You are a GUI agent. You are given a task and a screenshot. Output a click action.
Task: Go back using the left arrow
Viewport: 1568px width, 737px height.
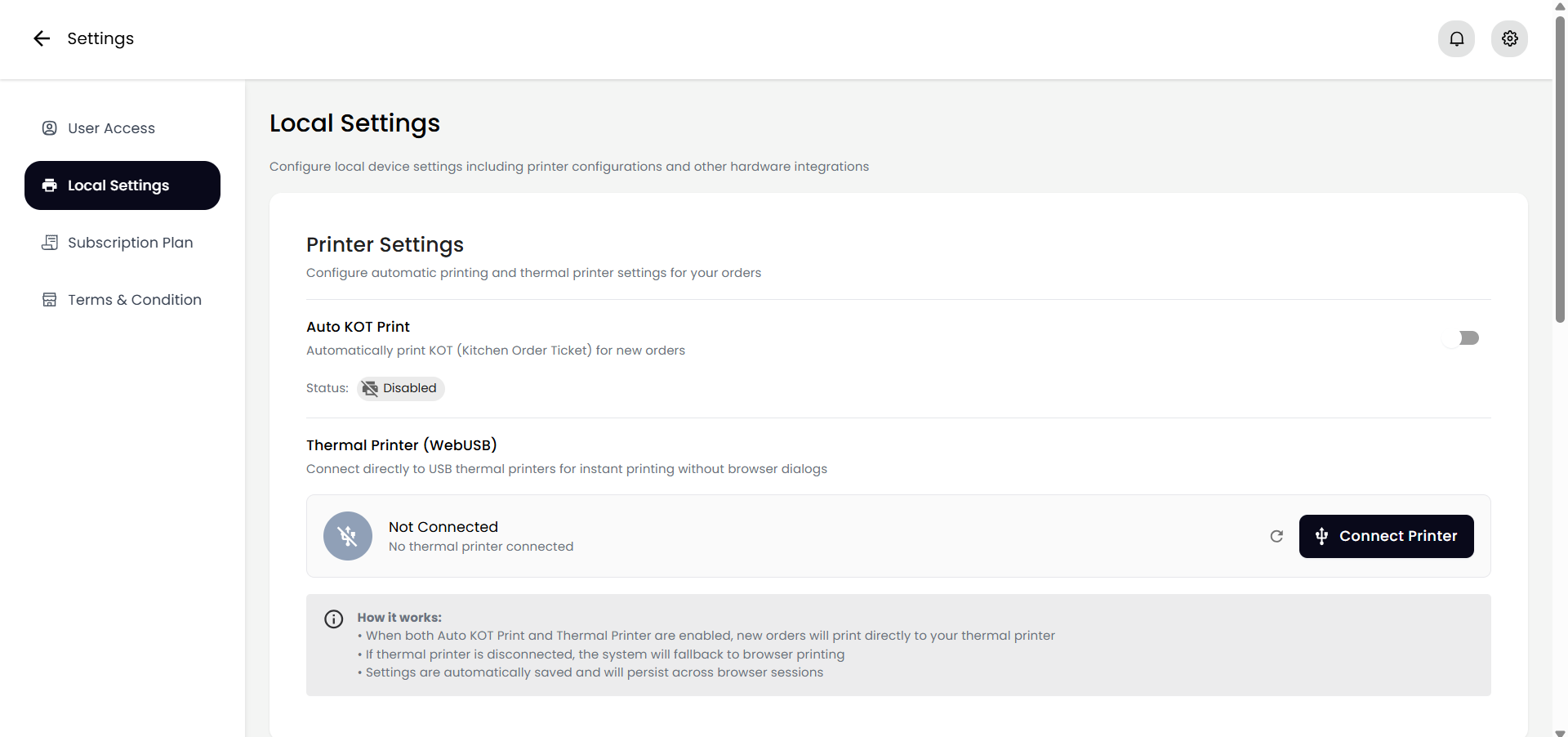pyautogui.click(x=42, y=38)
